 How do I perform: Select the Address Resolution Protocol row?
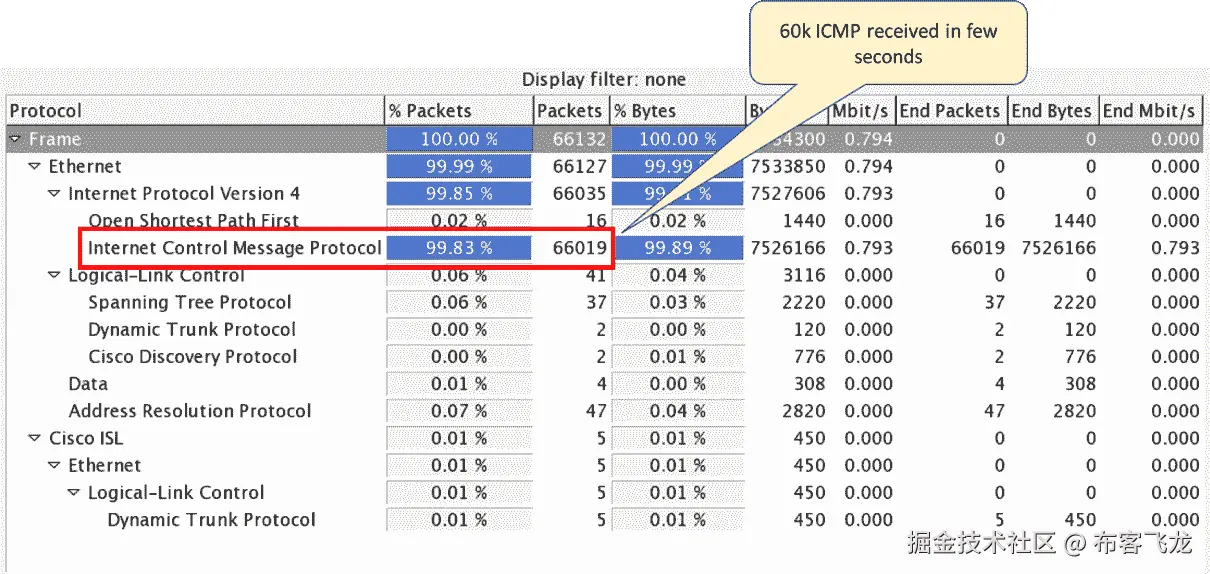point(604,411)
